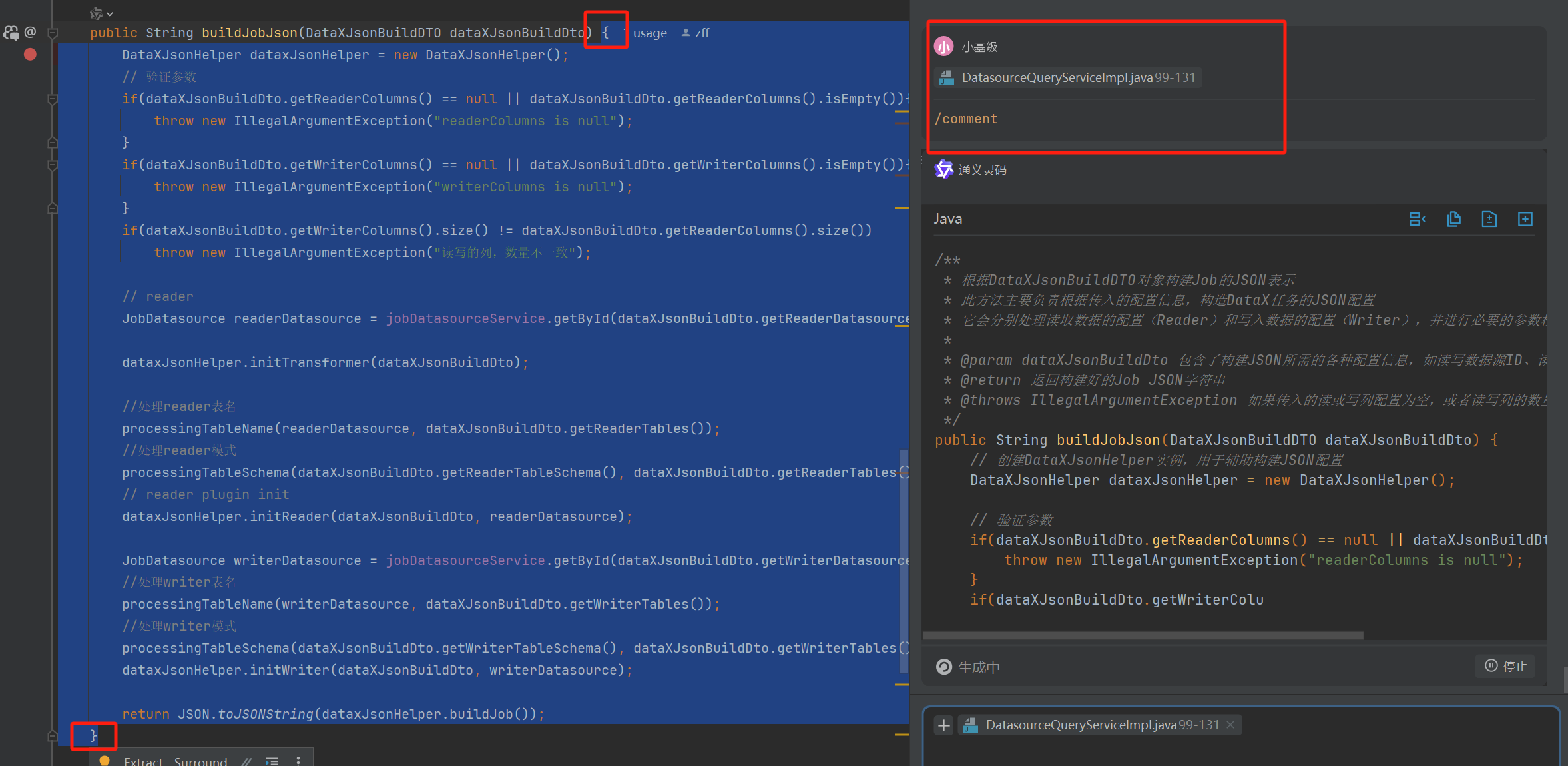Click the plus icon to add context
Image resolution: width=1568 pixels, height=766 pixels.
pyautogui.click(x=943, y=725)
